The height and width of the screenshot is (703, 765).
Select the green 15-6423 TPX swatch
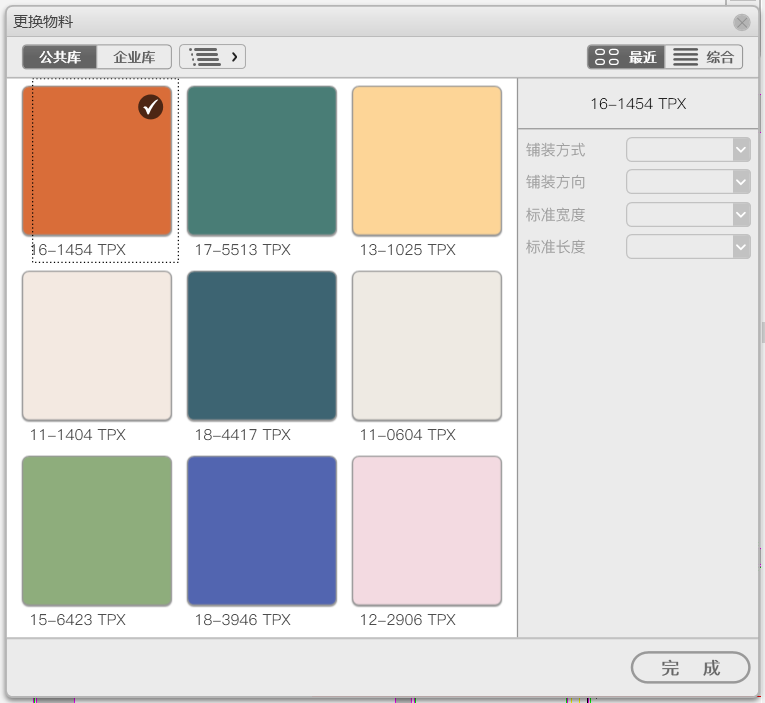pyautogui.click(x=97, y=531)
